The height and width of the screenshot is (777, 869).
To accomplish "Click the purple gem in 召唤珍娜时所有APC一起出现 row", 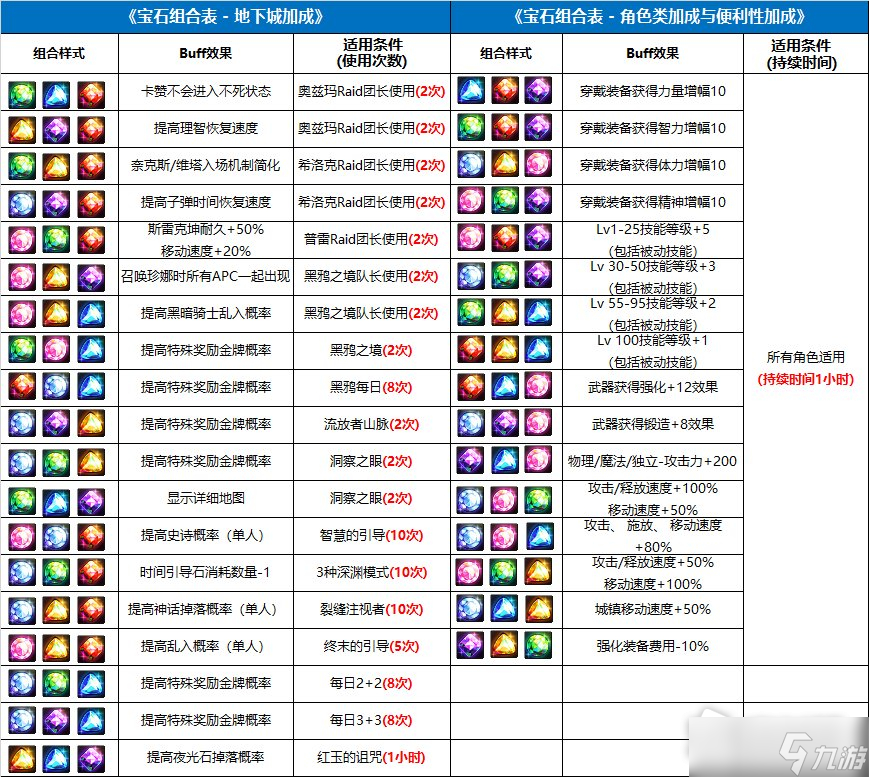I will pyautogui.click(x=91, y=278).
